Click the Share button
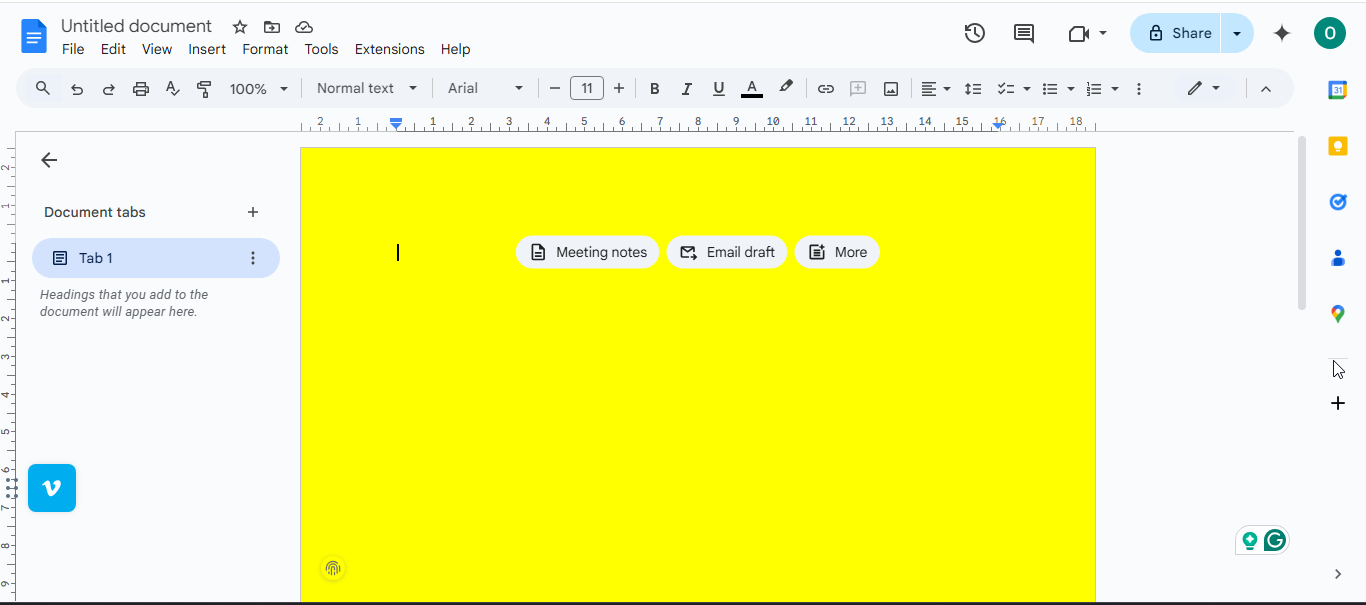Viewport: 1366px width, 605px height. pos(1177,33)
